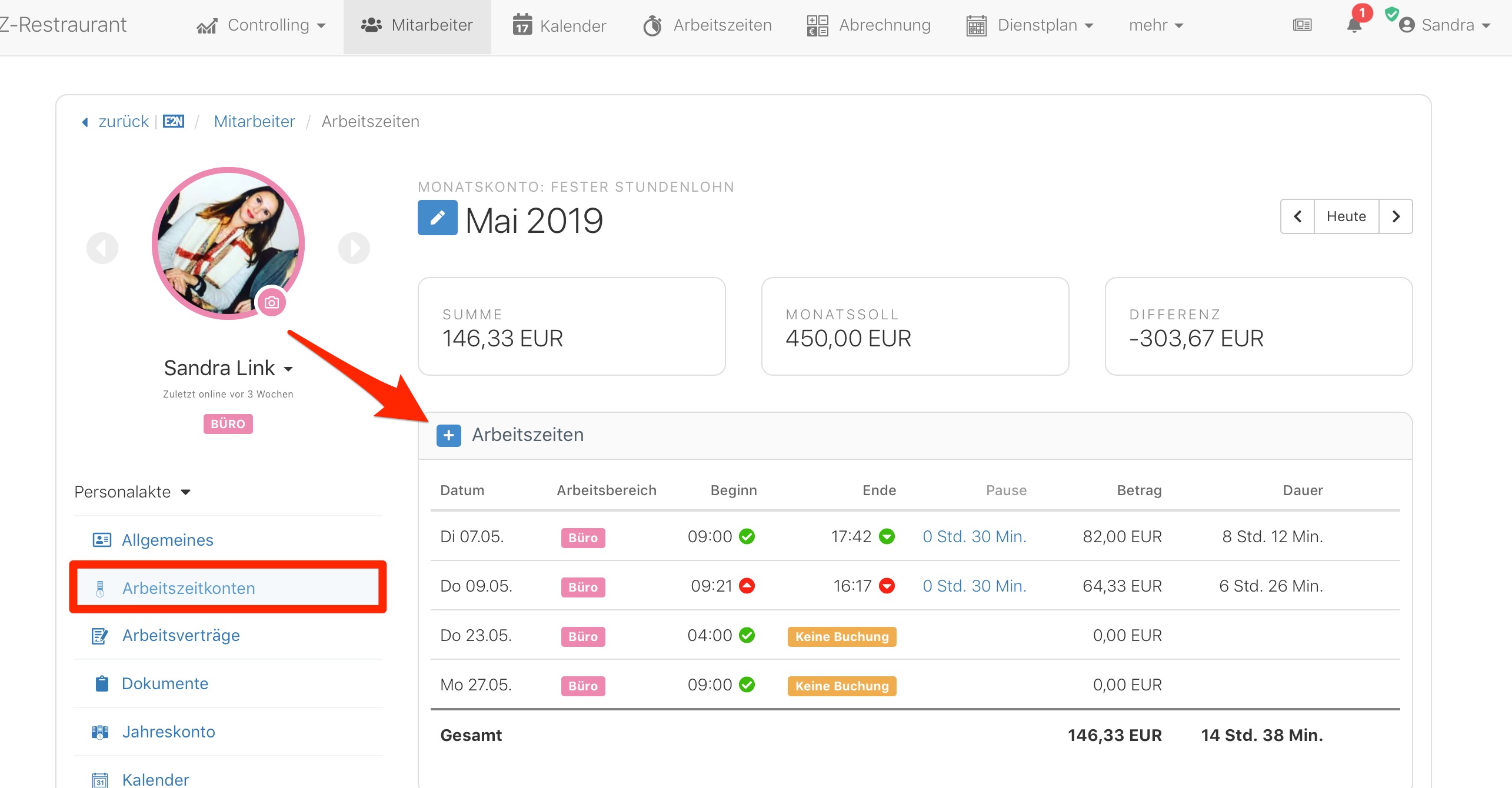Open Arbeitszeitkonten in the sidebar
This screenshot has width=1512, height=788.
[228, 587]
